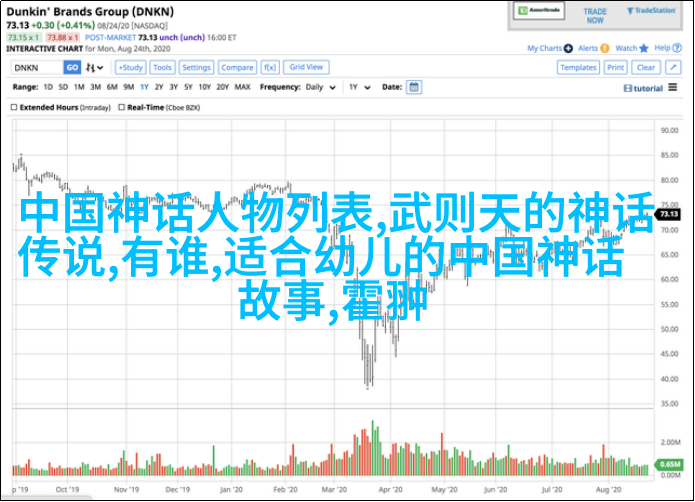Enable the Real-Time checkbox
The width and height of the screenshot is (695, 502).
pos(121,107)
